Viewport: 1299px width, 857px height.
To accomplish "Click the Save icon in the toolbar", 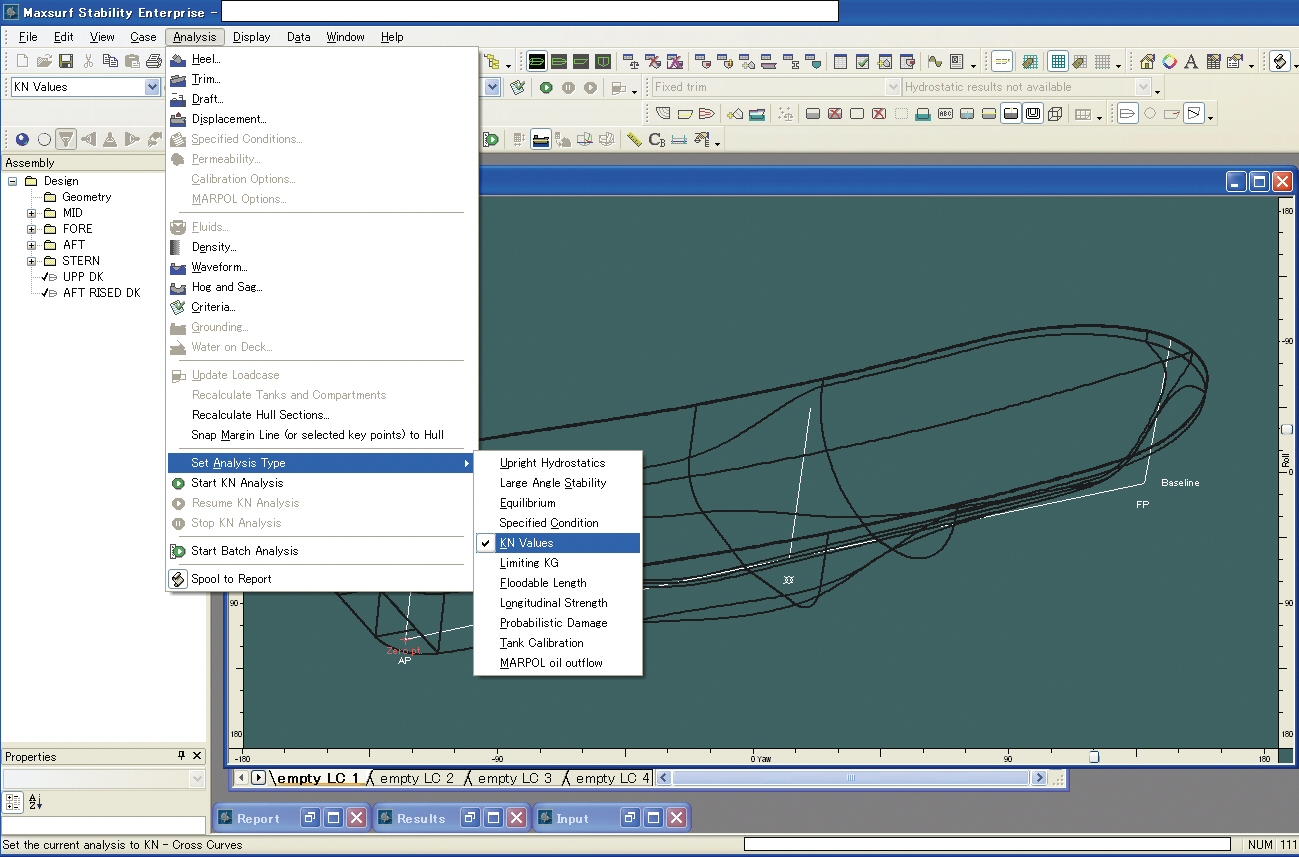I will point(66,62).
